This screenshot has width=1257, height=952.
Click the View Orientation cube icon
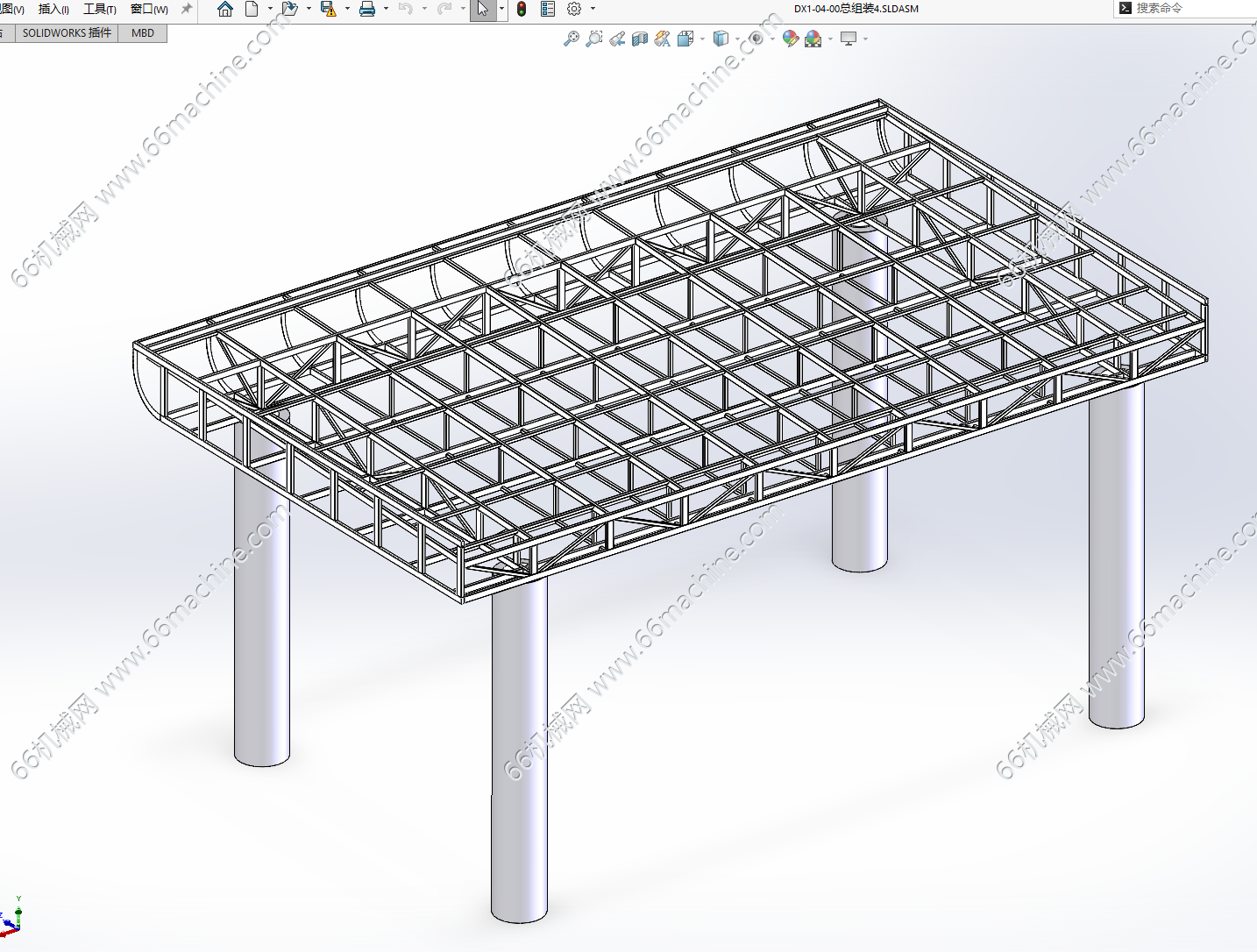tap(685, 39)
